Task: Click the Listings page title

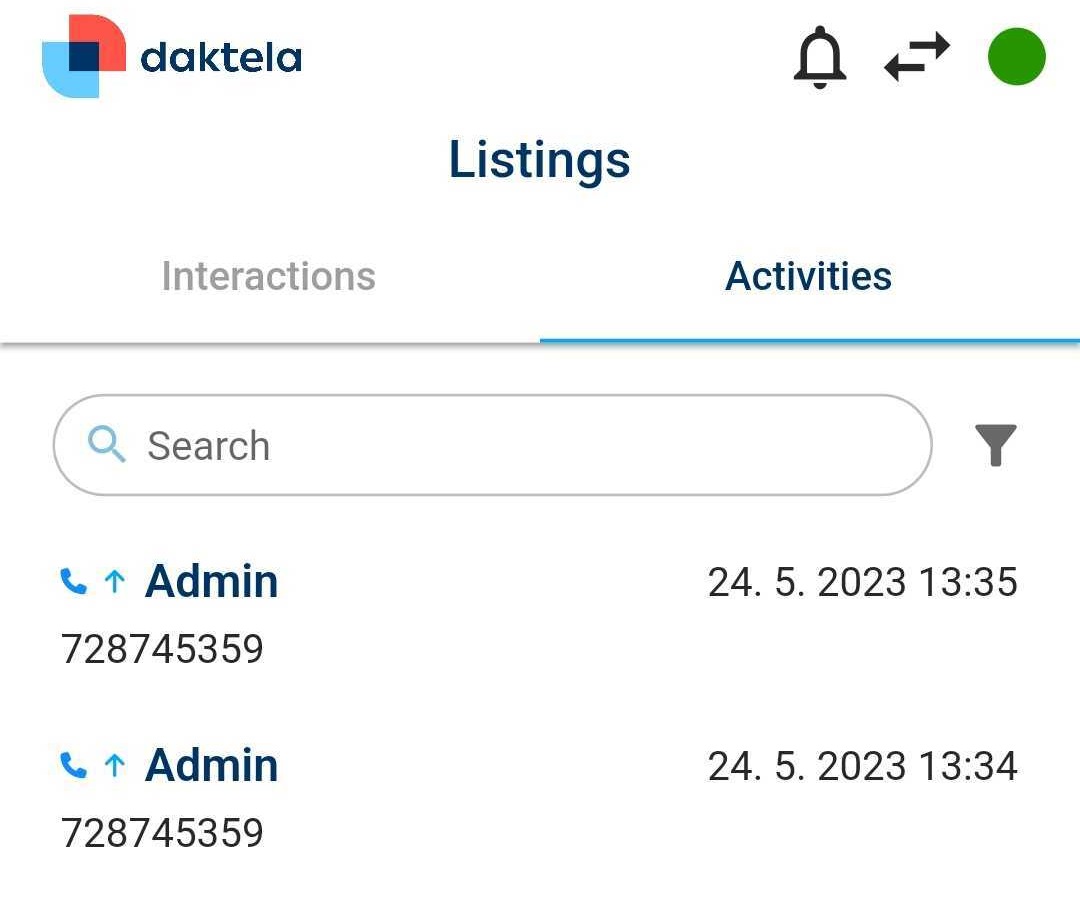Action: pos(539,160)
